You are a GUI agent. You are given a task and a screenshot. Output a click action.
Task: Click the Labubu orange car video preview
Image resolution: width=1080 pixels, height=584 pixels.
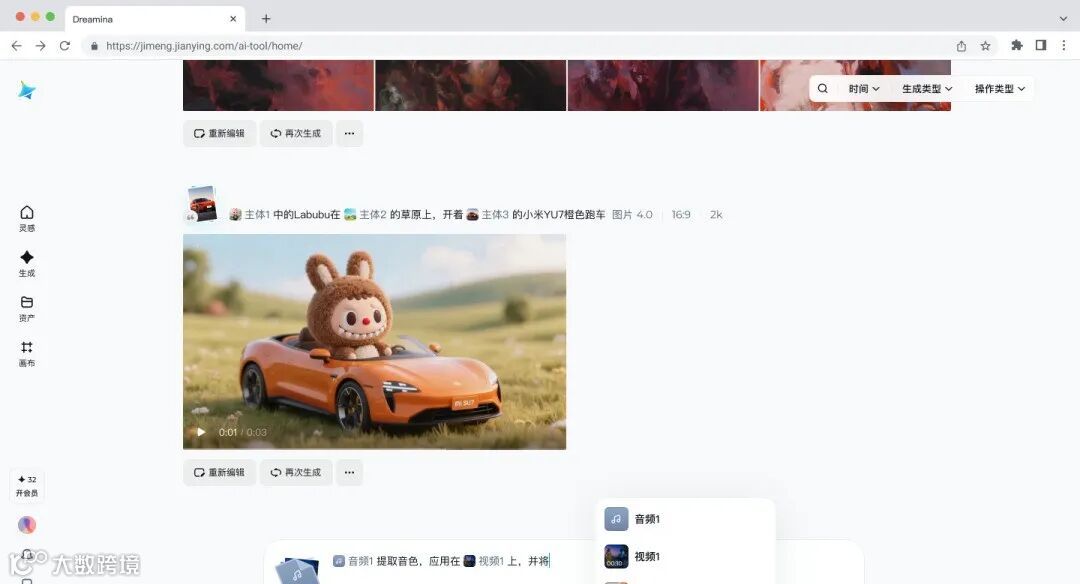(374, 342)
